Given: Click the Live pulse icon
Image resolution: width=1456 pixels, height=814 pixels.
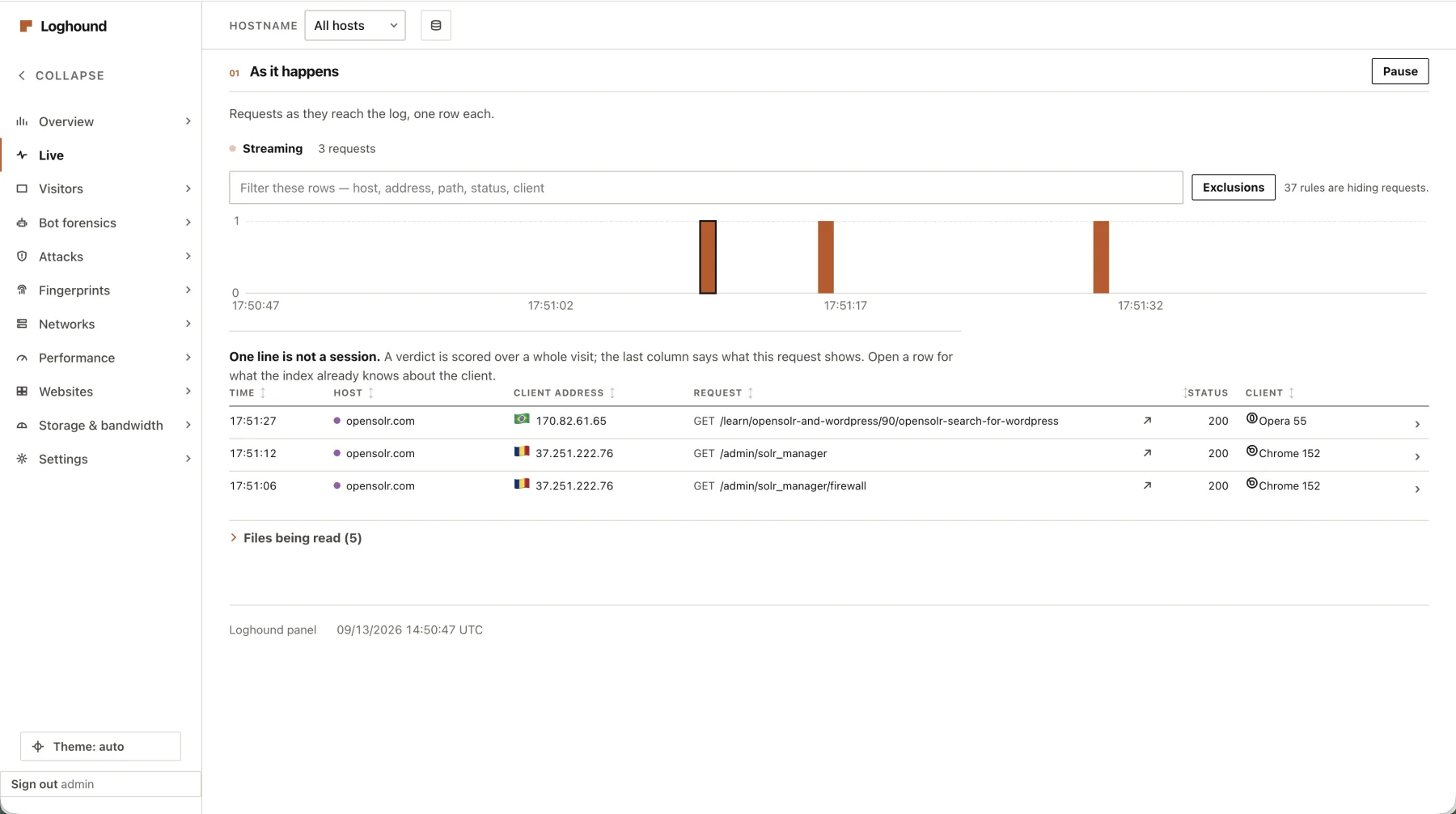Looking at the screenshot, I should tap(22, 155).
